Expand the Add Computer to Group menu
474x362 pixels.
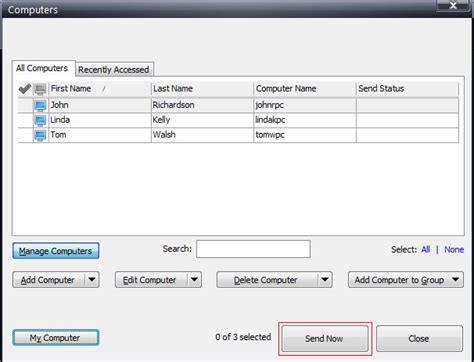(406, 280)
